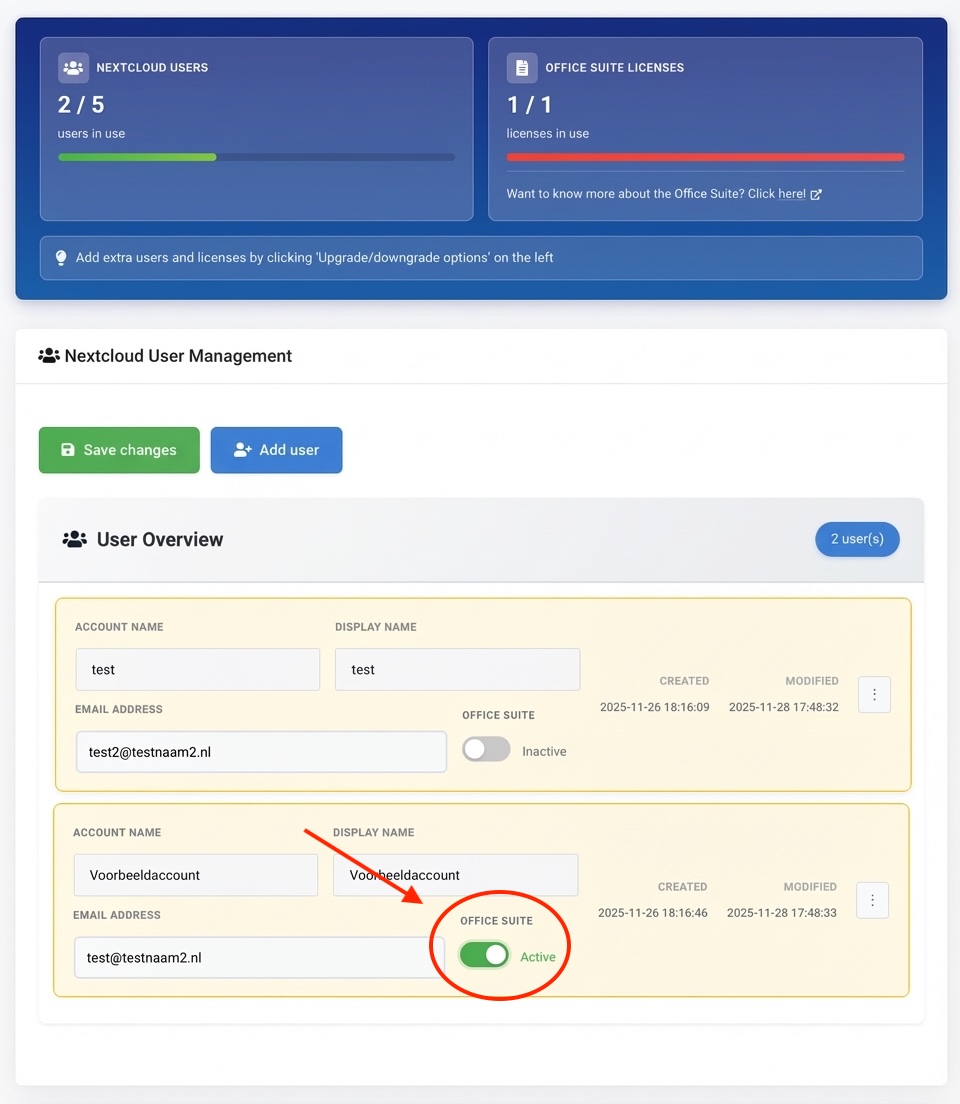Edit the email field test@testnaam2.nl
The height and width of the screenshot is (1104, 960).
point(259,958)
